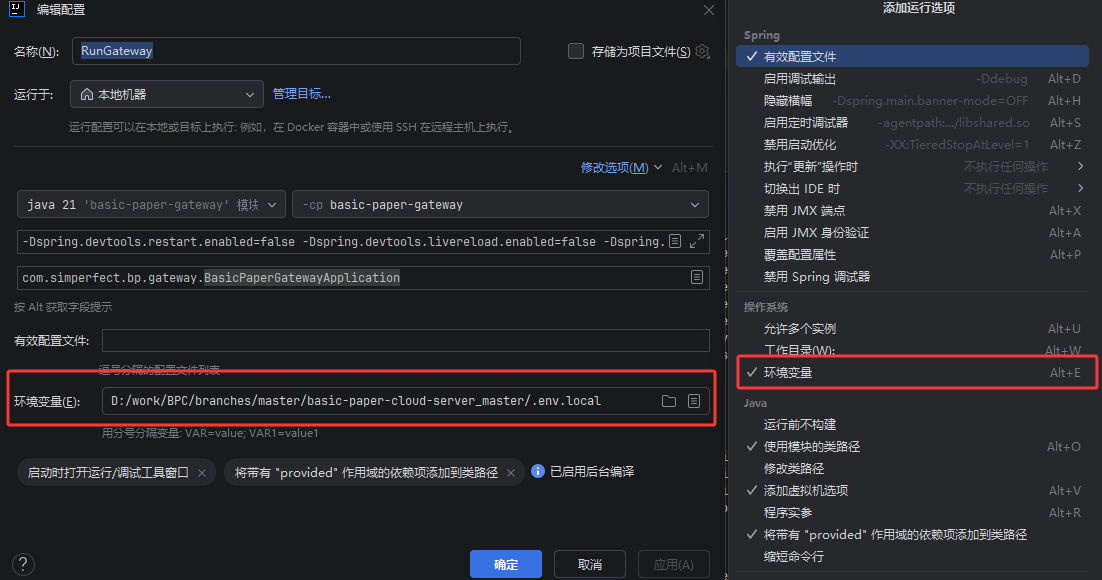Open the 管理目标... link
The image size is (1102, 580).
[301, 94]
